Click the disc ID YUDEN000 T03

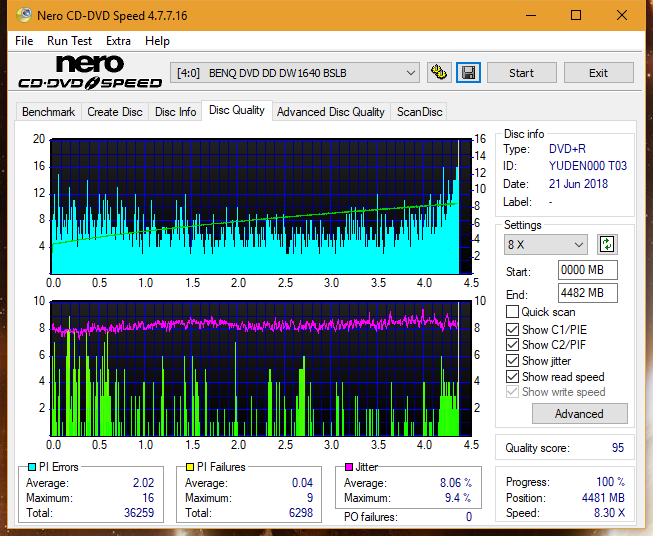(588, 166)
